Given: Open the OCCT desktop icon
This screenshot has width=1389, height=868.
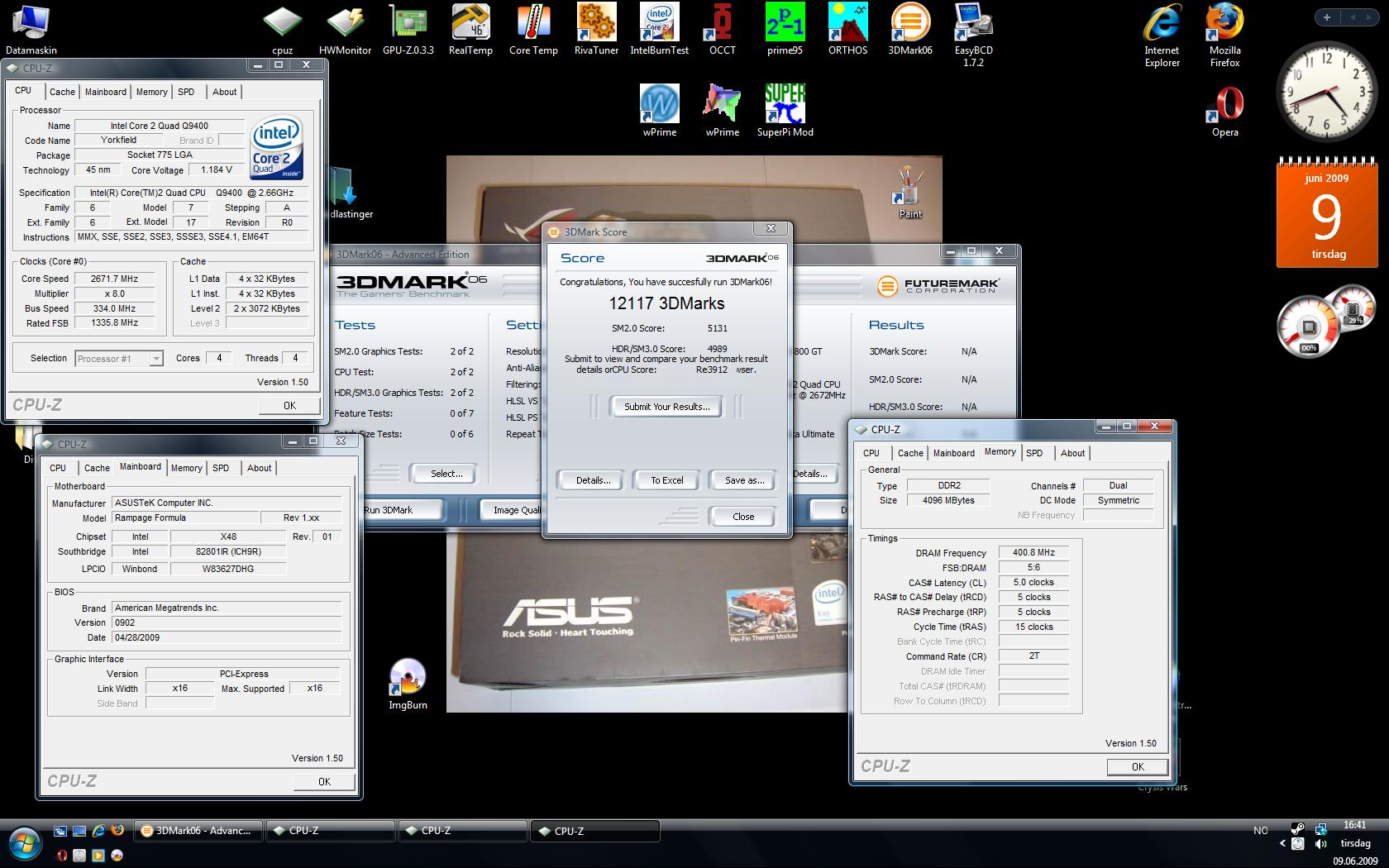Looking at the screenshot, I should coord(722,30).
